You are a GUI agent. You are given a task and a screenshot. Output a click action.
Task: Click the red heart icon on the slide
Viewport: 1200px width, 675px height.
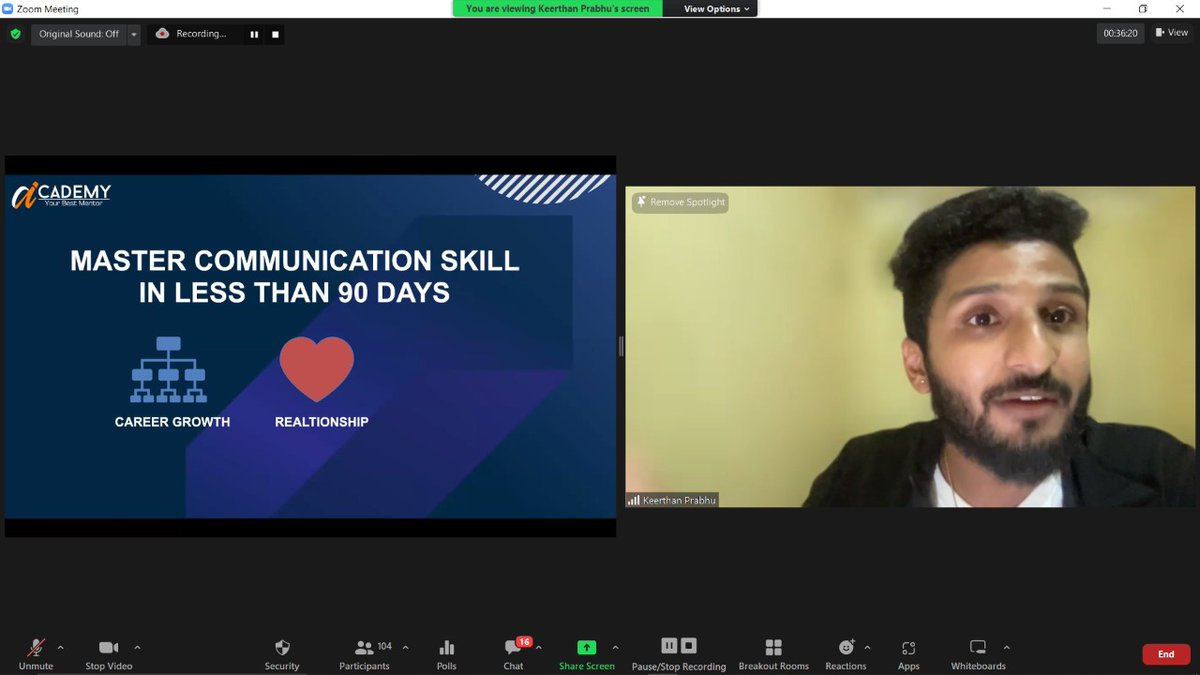[x=316, y=369]
